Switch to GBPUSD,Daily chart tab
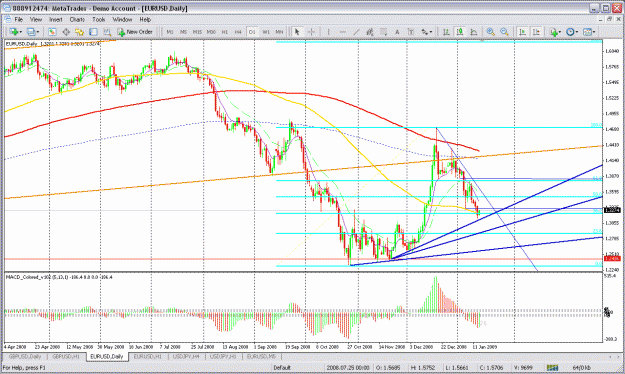This screenshot has height=374, width=625. pos(25,356)
